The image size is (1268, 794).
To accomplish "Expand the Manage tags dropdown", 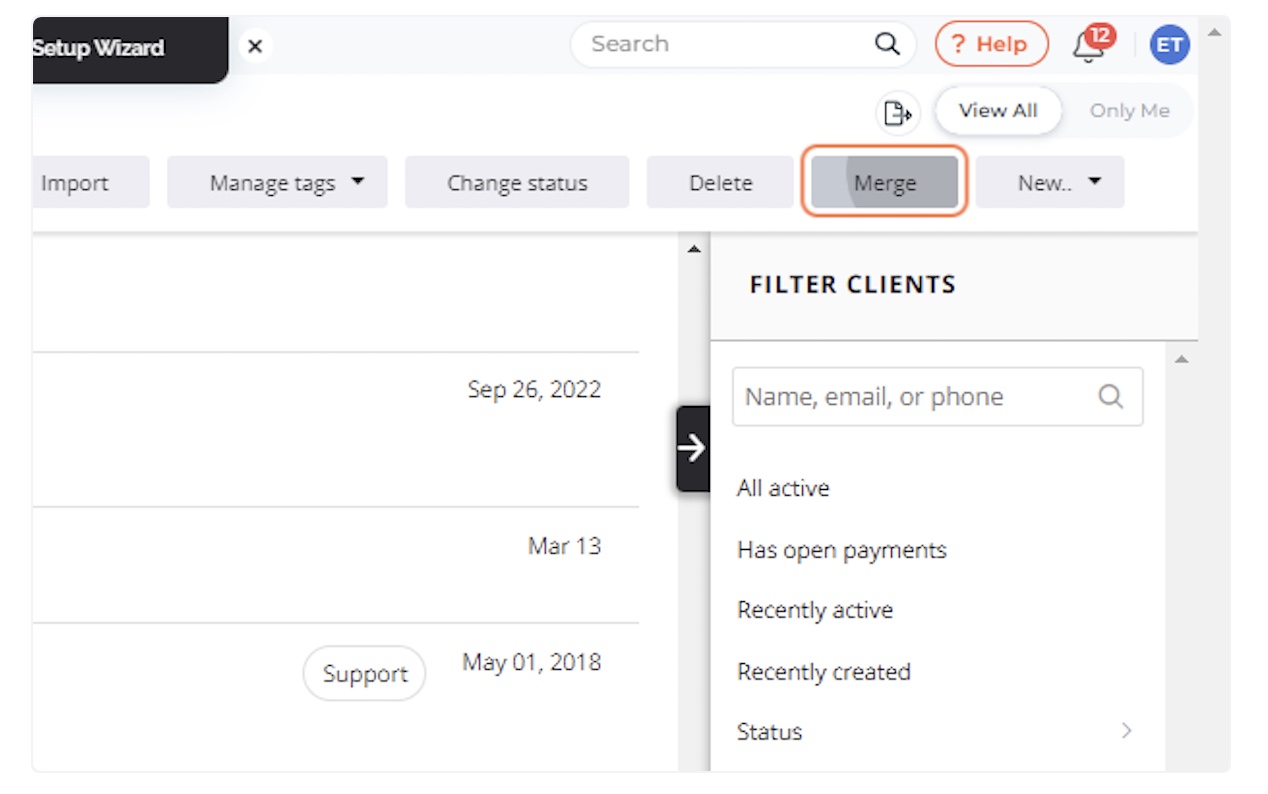I will [x=277, y=182].
